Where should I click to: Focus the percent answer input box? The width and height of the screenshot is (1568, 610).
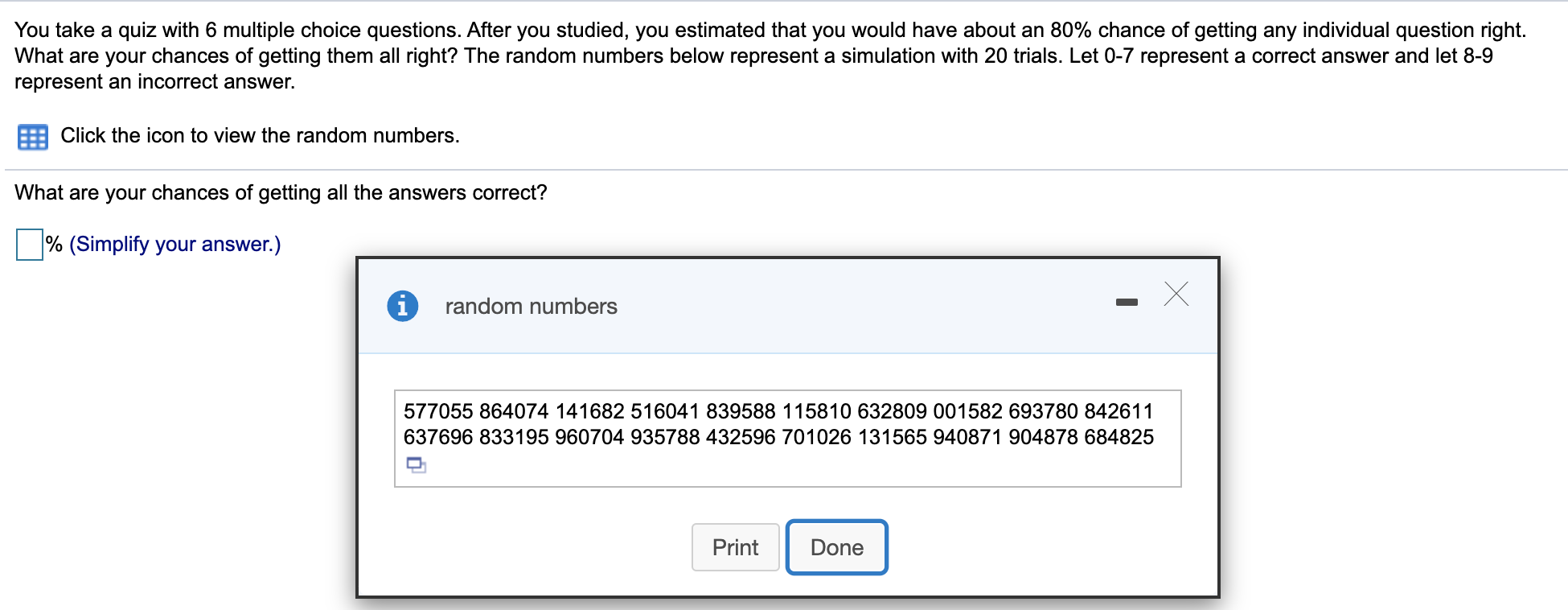point(30,245)
